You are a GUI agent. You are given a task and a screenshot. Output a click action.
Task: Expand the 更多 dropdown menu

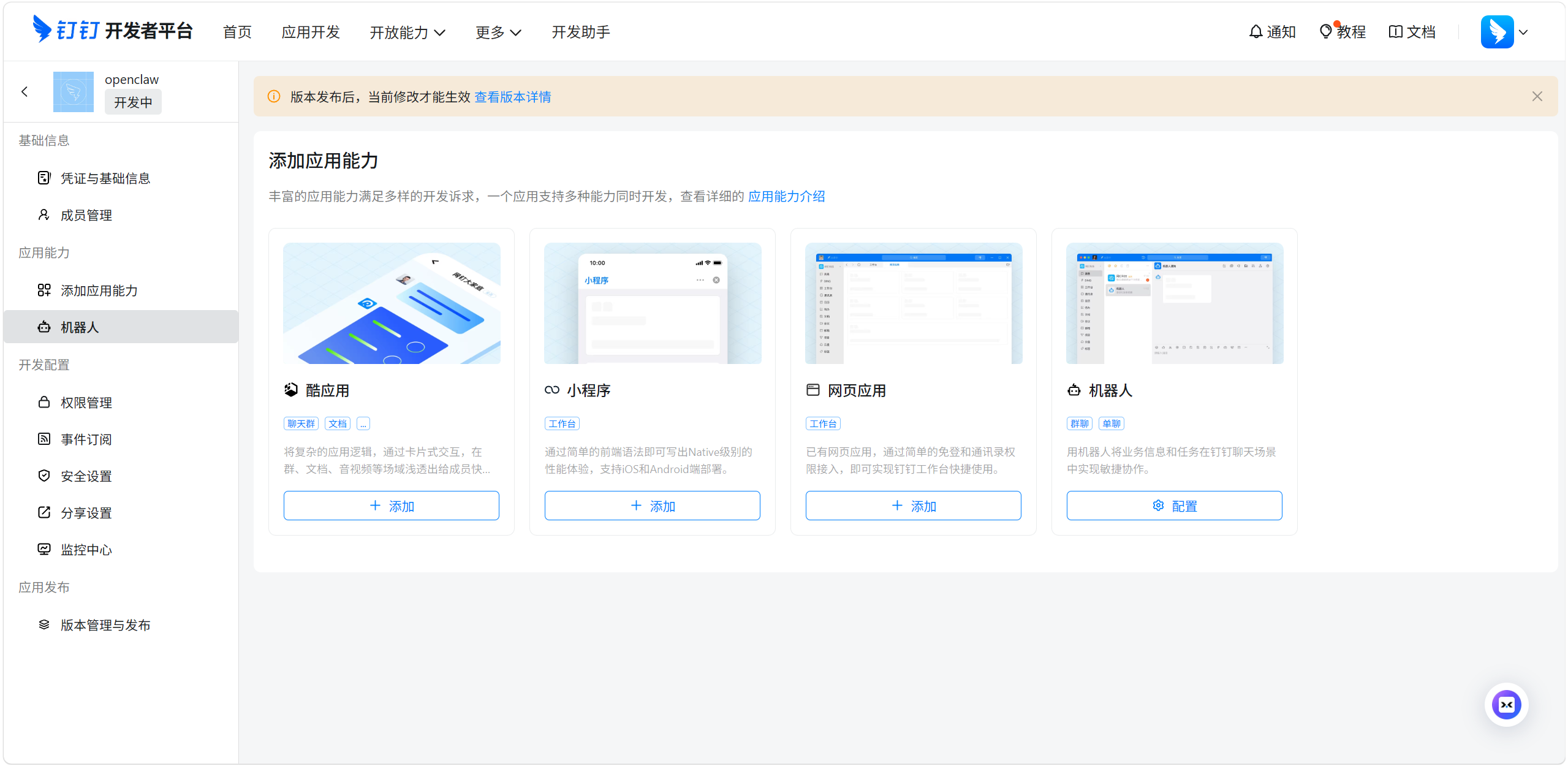(x=498, y=32)
